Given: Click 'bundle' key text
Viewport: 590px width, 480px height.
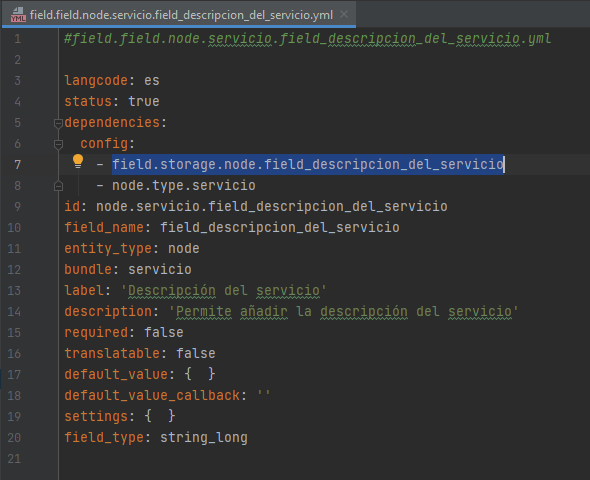Looking at the screenshot, I should (88, 270).
